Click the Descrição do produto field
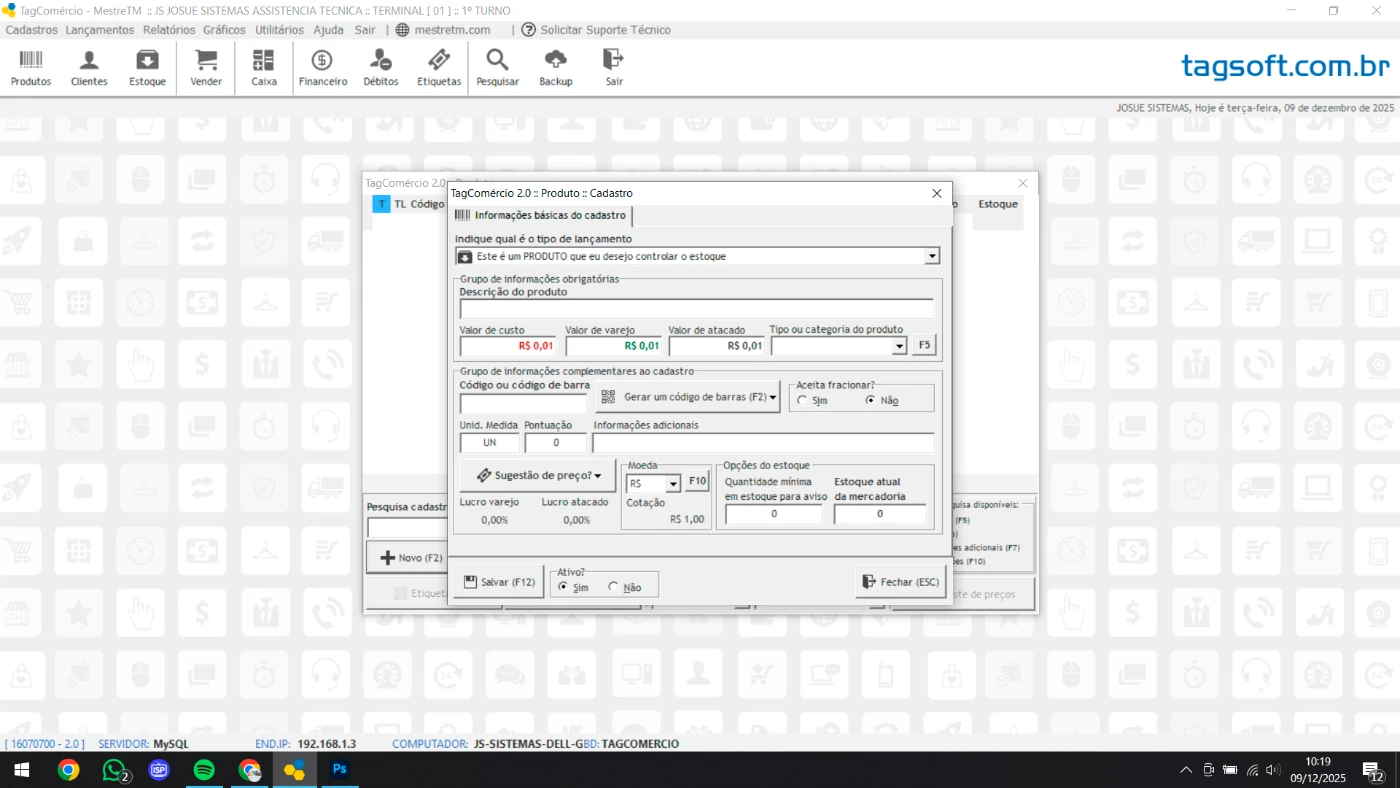1400x788 pixels. click(x=696, y=309)
